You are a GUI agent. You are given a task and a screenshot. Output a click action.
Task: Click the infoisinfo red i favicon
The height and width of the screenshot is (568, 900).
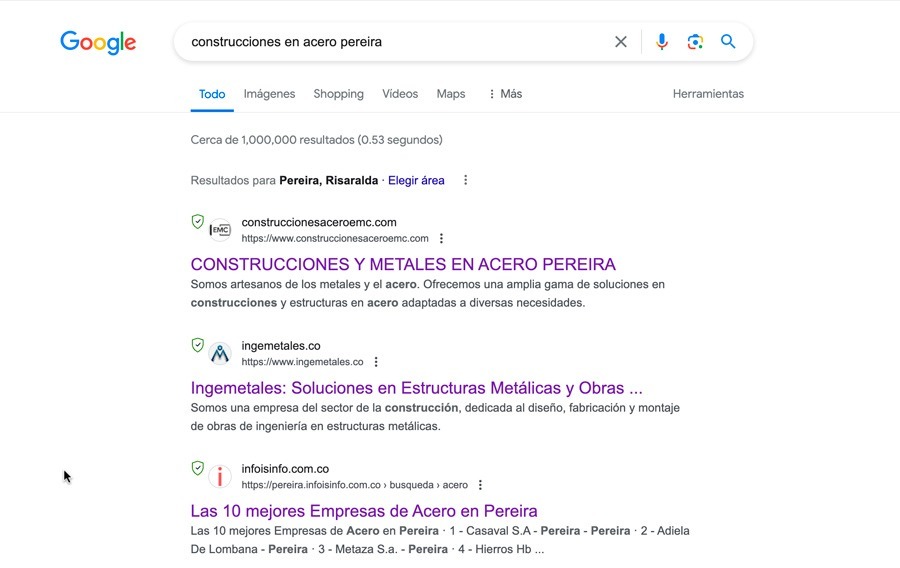point(220,477)
